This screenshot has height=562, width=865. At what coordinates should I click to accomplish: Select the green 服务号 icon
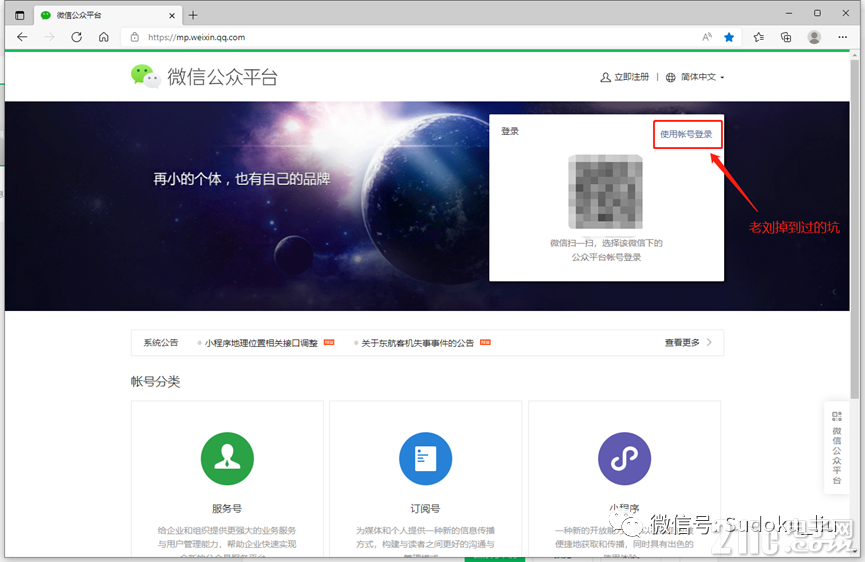227,458
